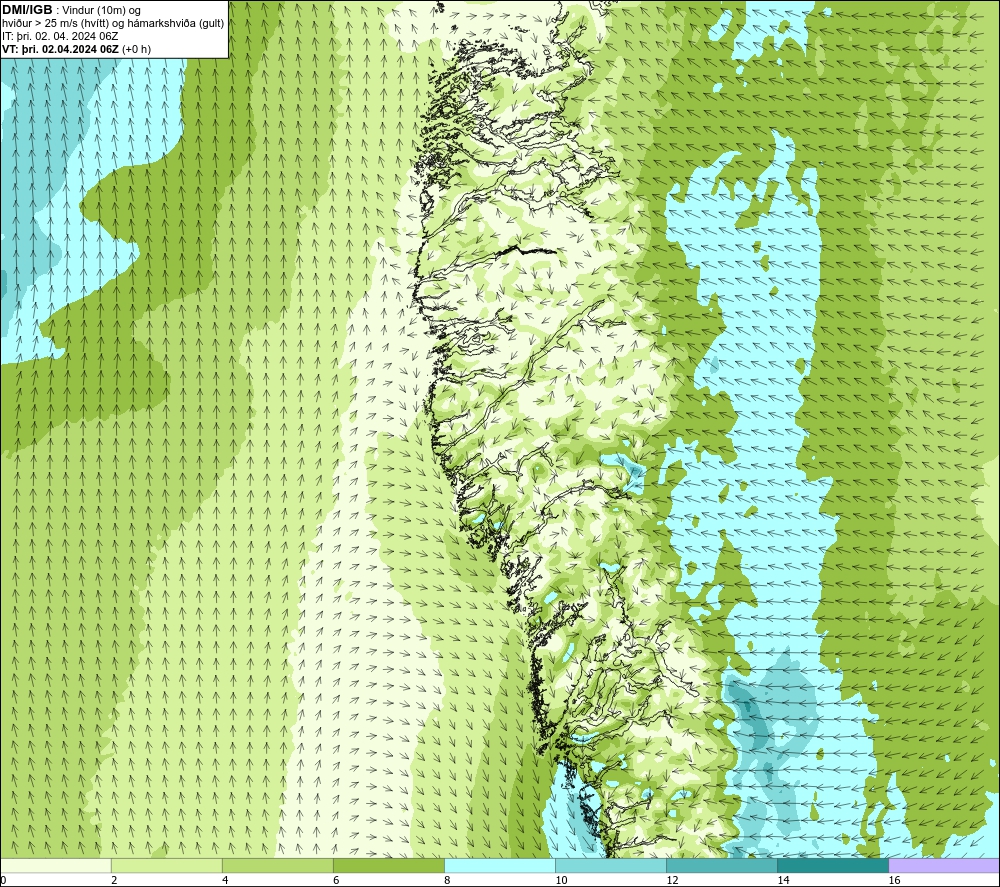Select the 12–14 m/s teal swatch

tap(721, 866)
